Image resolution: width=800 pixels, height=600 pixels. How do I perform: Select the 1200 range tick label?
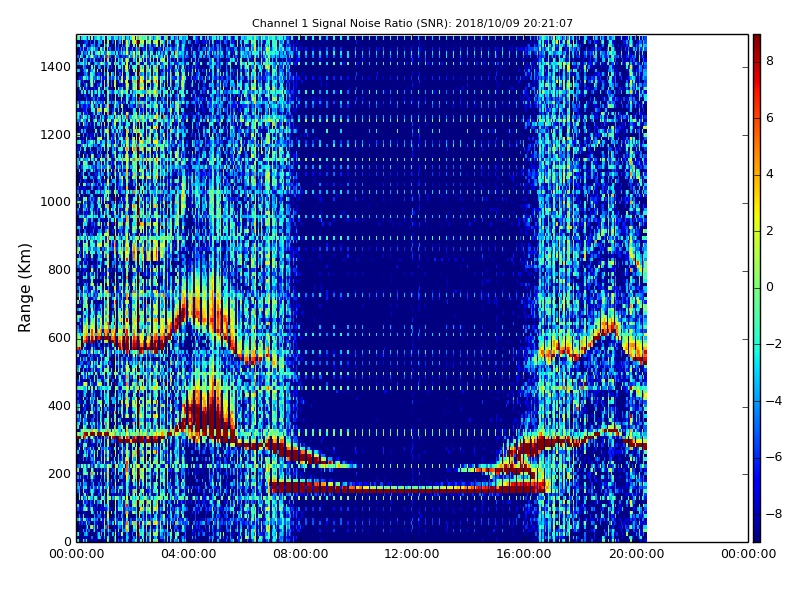[56, 135]
